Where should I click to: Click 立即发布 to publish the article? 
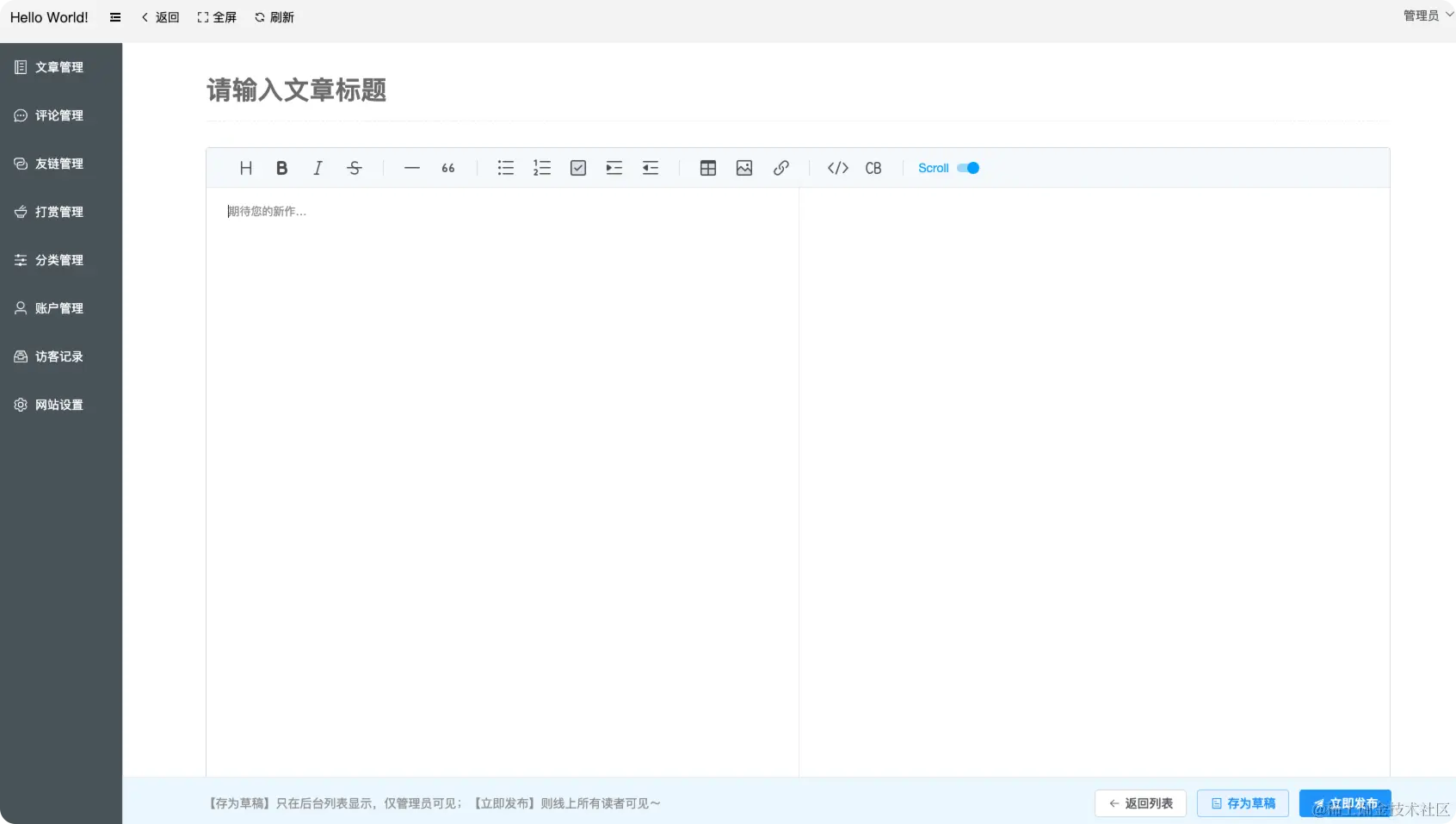point(1346,802)
